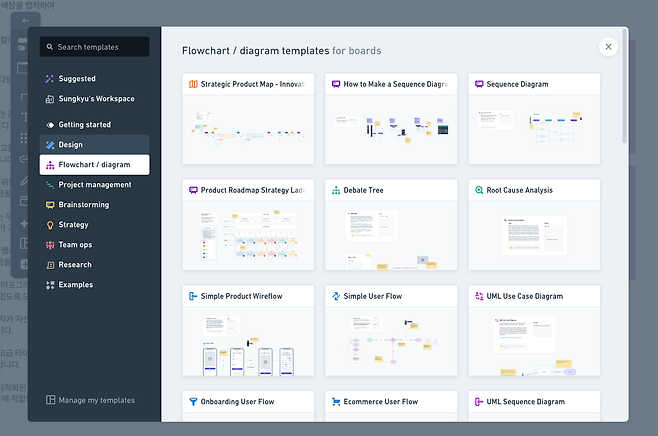Open the Debate Tree template

coord(391,225)
